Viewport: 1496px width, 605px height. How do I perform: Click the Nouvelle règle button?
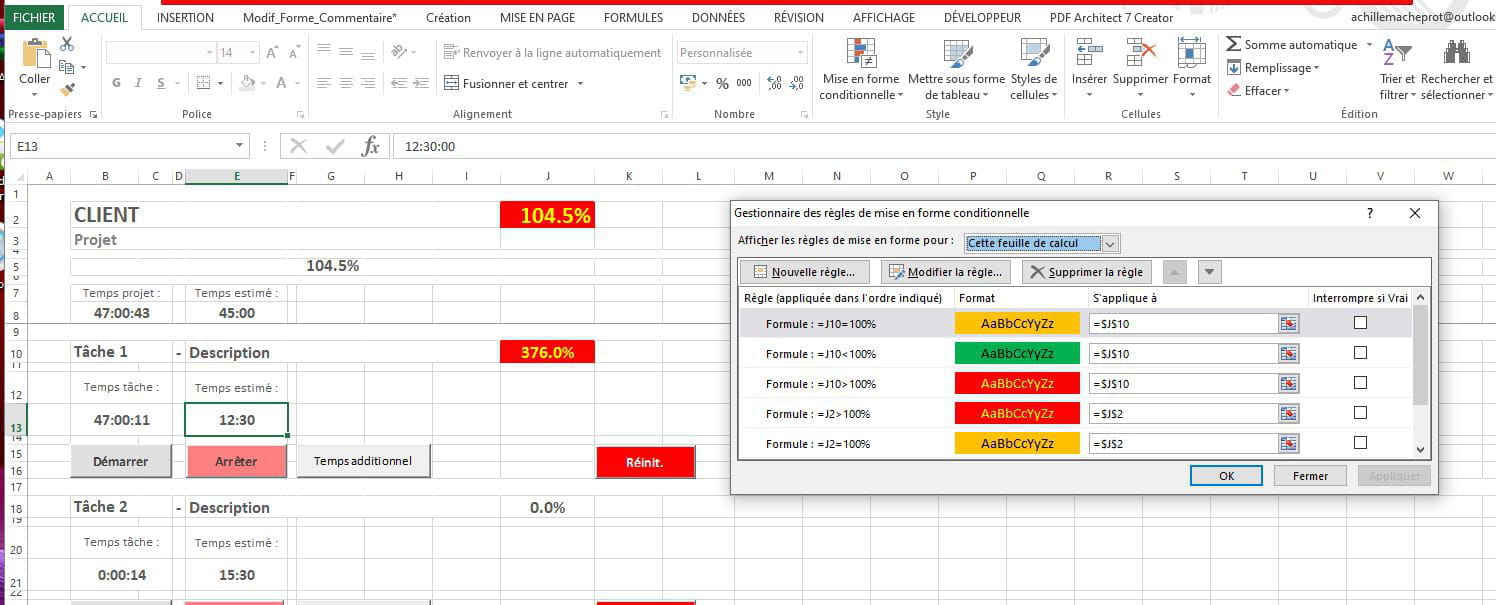(804, 272)
